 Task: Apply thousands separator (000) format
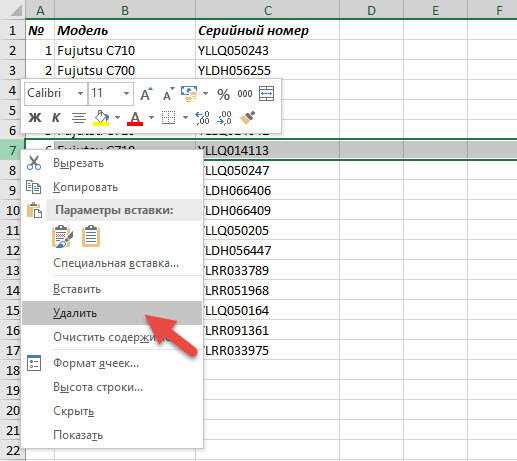coord(245,94)
